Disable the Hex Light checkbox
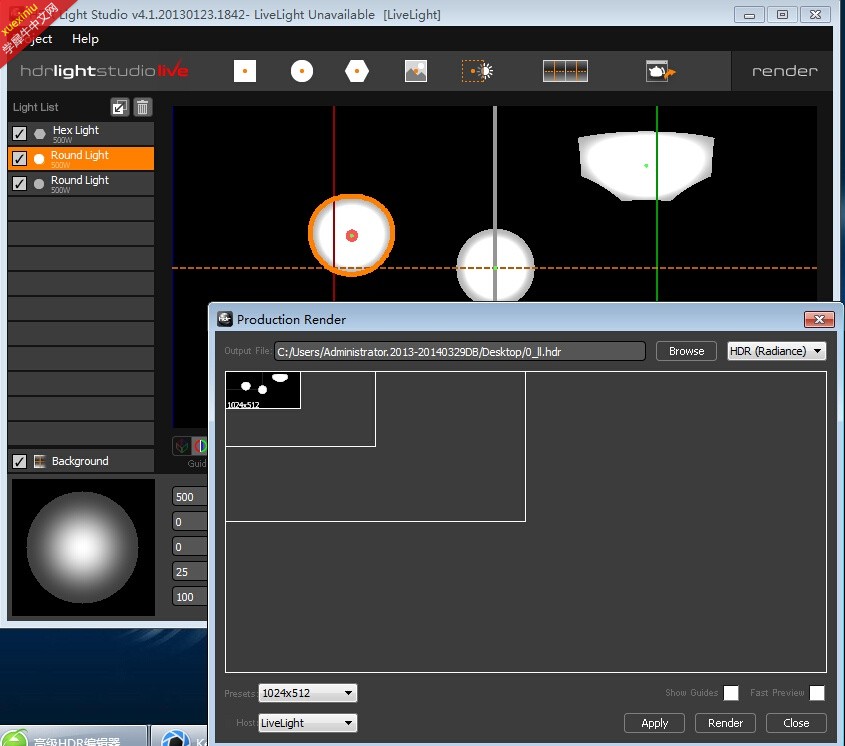This screenshot has width=845, height=746. (19, 134)
